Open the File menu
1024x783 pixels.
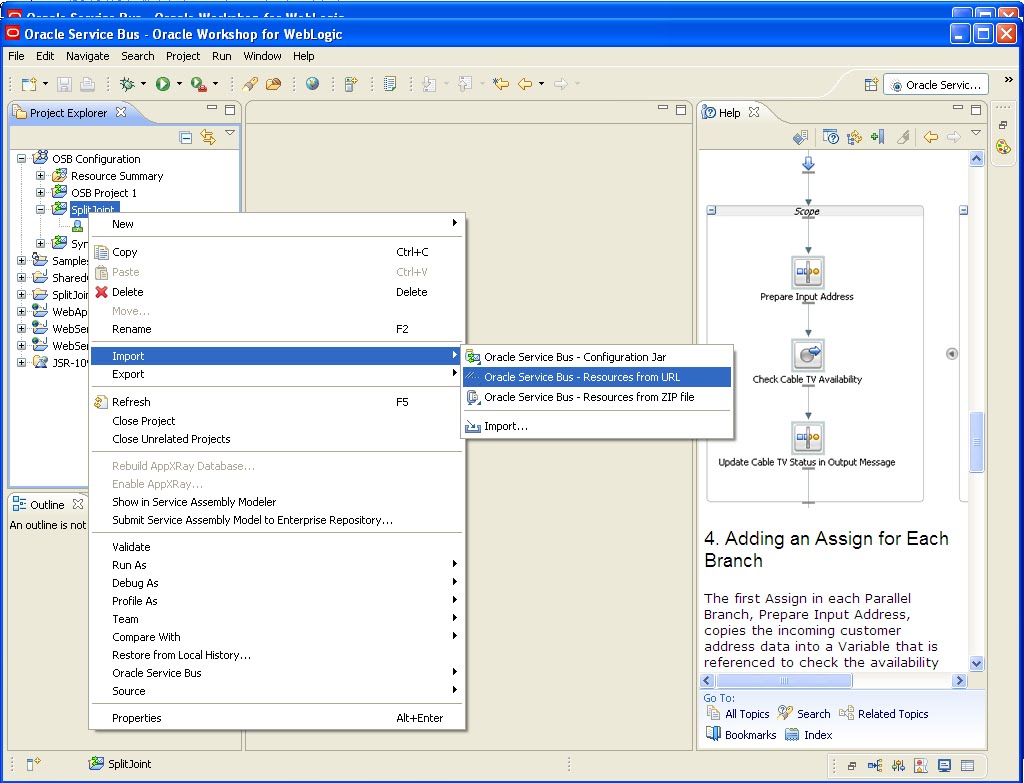pos(16,56)
